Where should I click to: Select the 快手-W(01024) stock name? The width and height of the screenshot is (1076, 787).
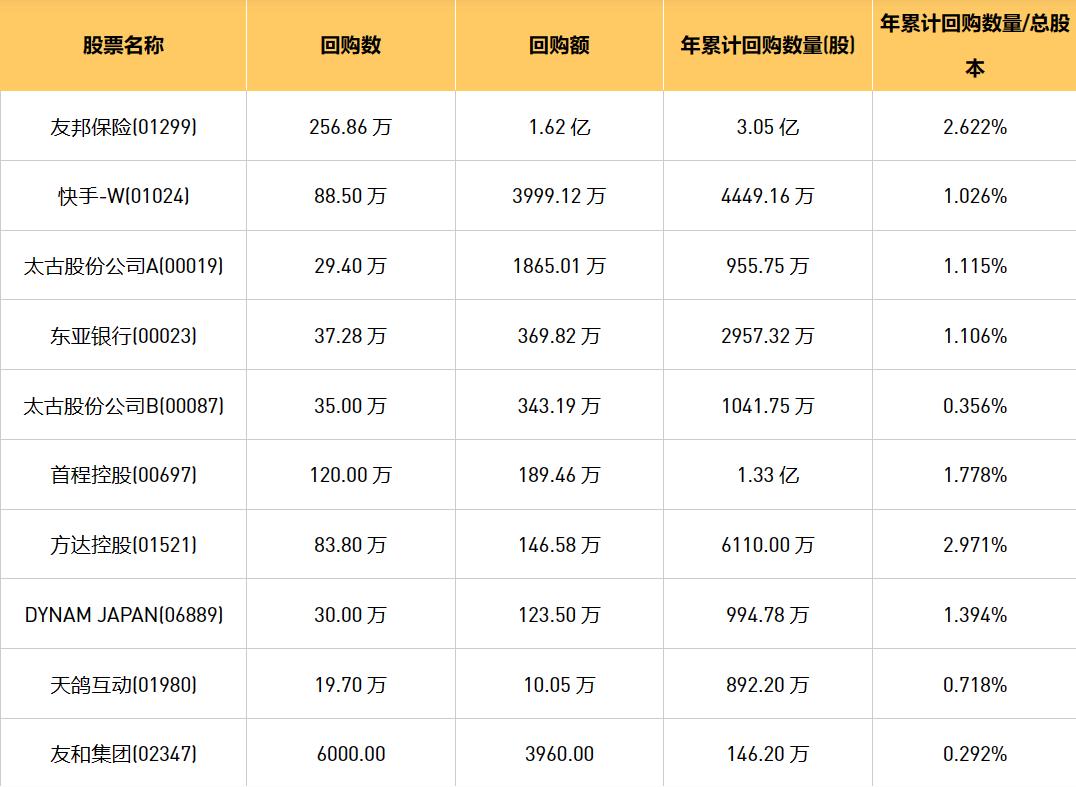pyautogui.click(x=123, y=196)
